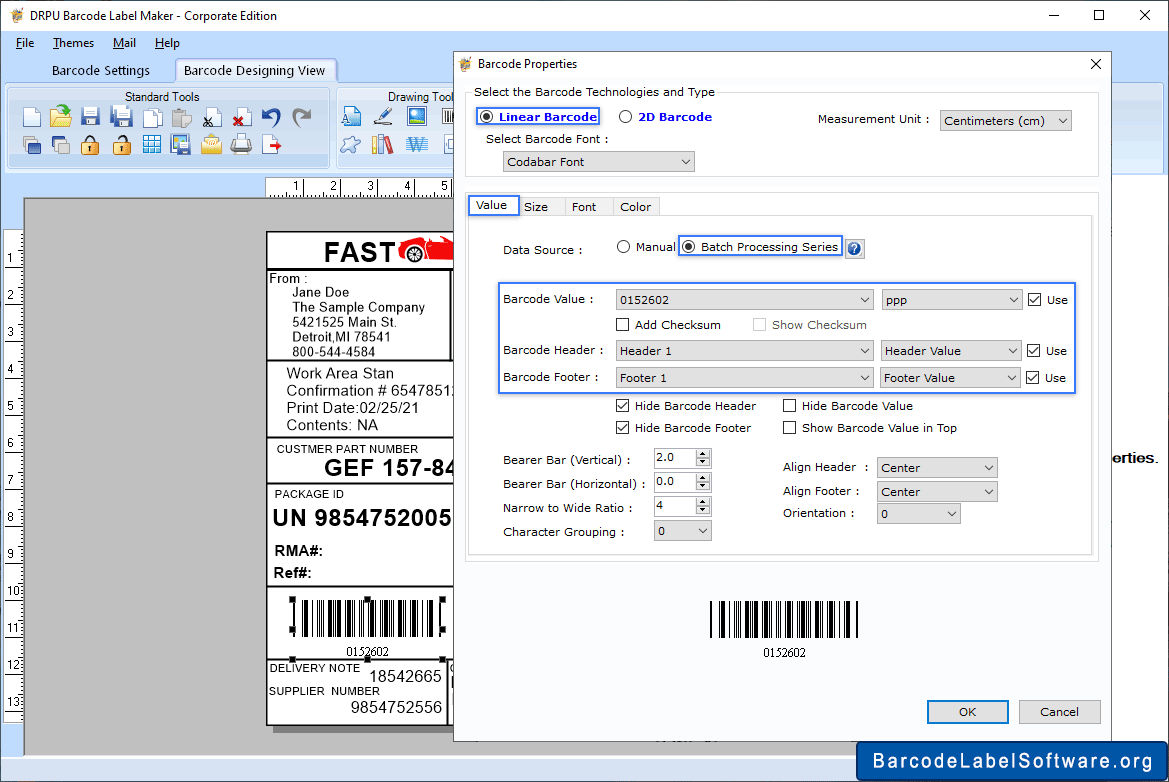Lock the selected object with closed padlock
This screenshot has width=1169, height=782.
point(90,145)
